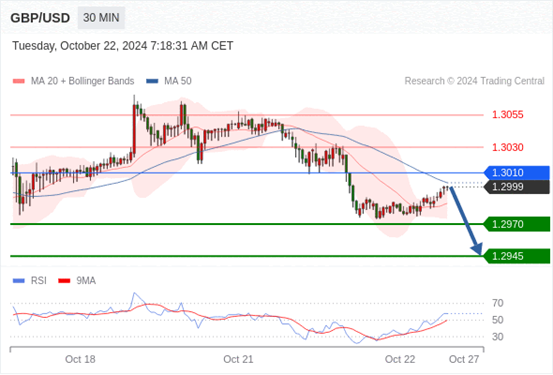Click the 1.3055 resistance level label

[x=508, y=115]
